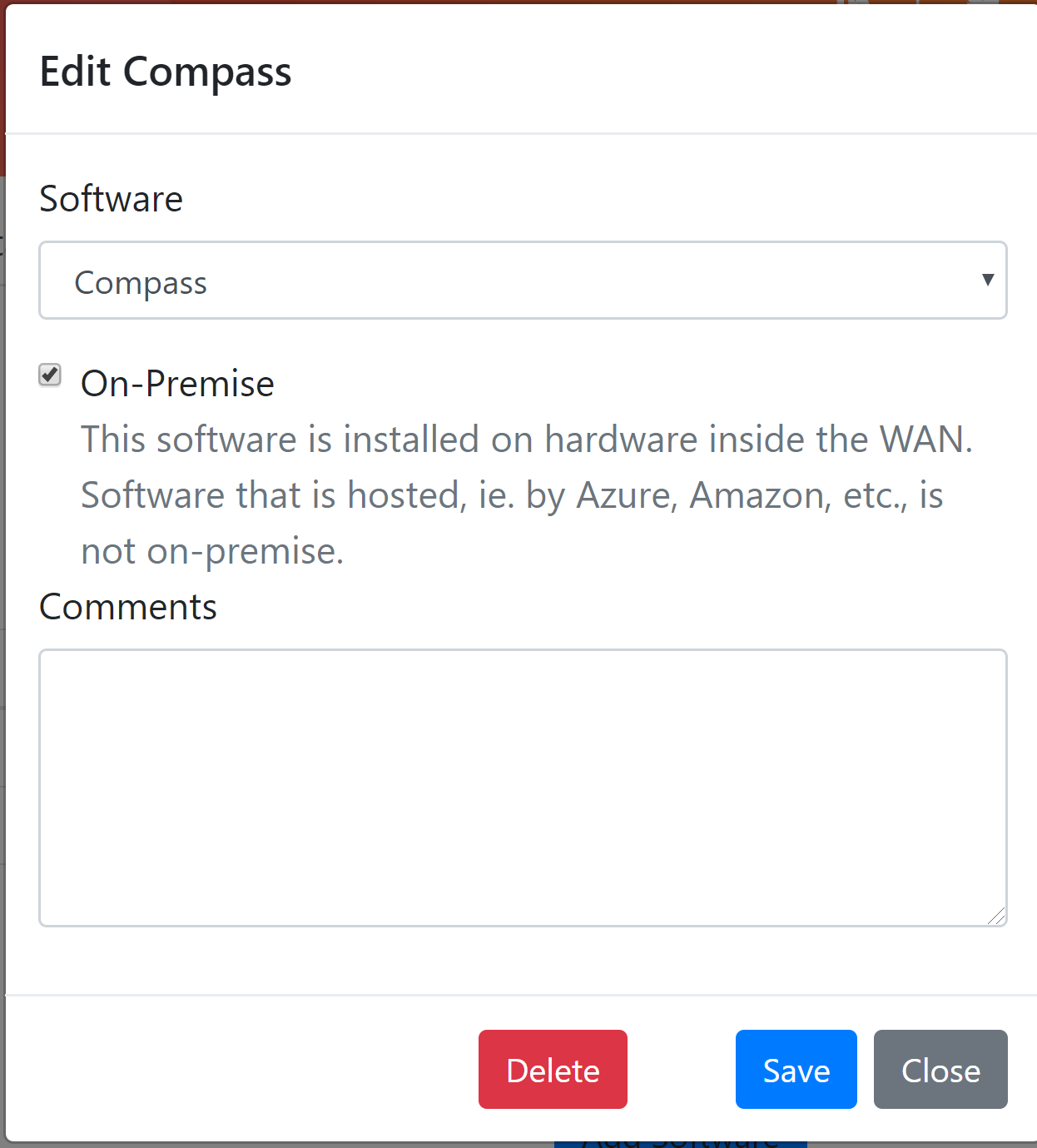
Task: Select the Compass value in Software combo box
Action: (141, 283)
